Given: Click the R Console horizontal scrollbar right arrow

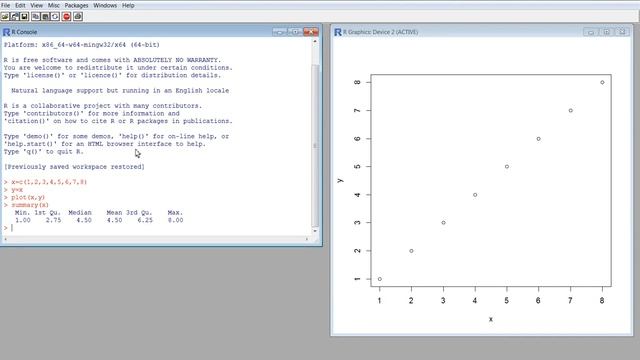Looking at the screenshot, I should [307, 239].
